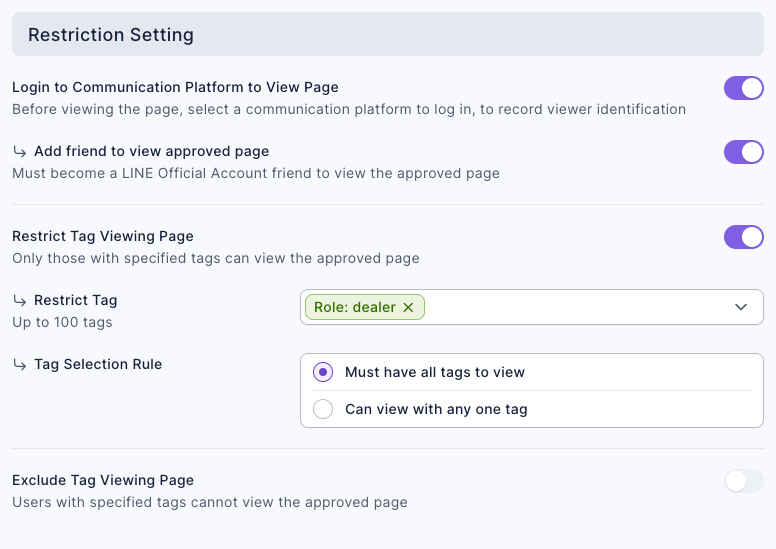This screenshot has width=776, height=549.
Task: Remove the 'Role: dealer' tag via X
Action: pyautogui.click(x=408, y=307)
